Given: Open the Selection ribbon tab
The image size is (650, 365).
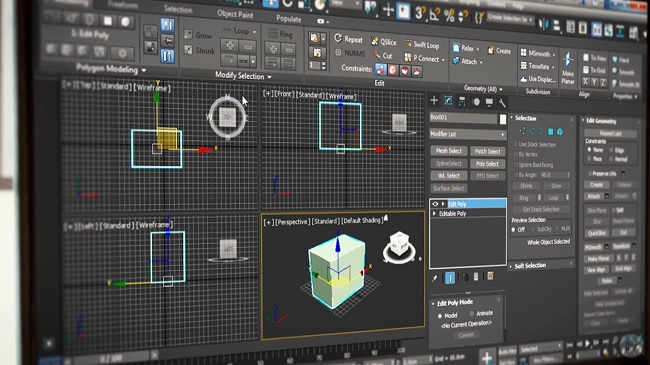Looking at the screenshot, I should [178, 9].
